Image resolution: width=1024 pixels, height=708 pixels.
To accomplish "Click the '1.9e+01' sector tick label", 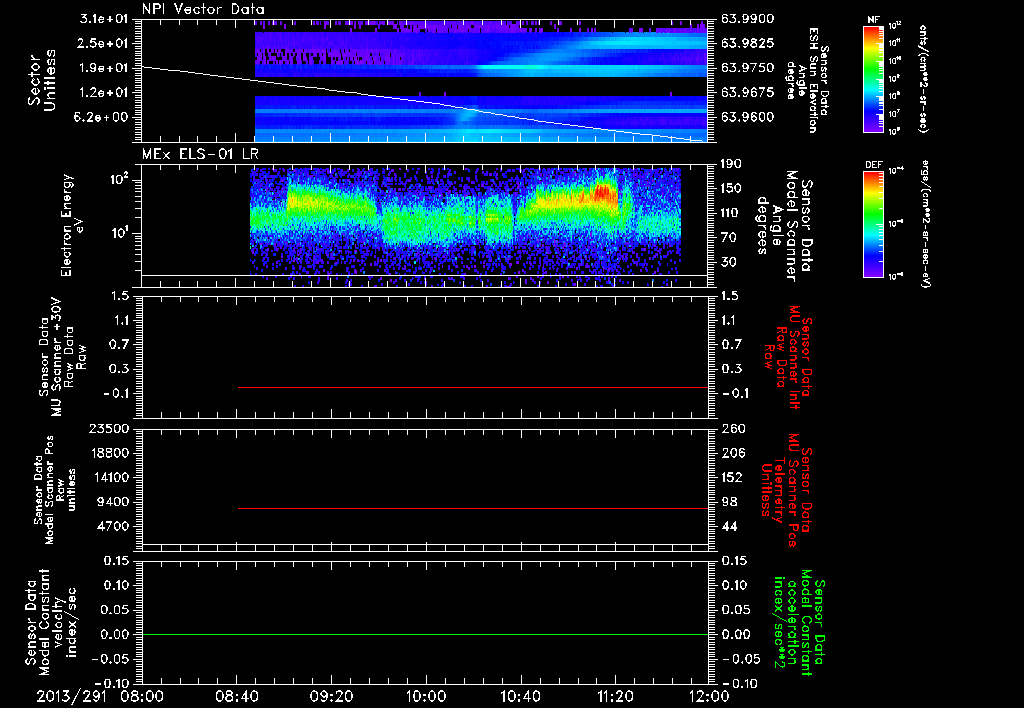I will click(x=104, y=68).
